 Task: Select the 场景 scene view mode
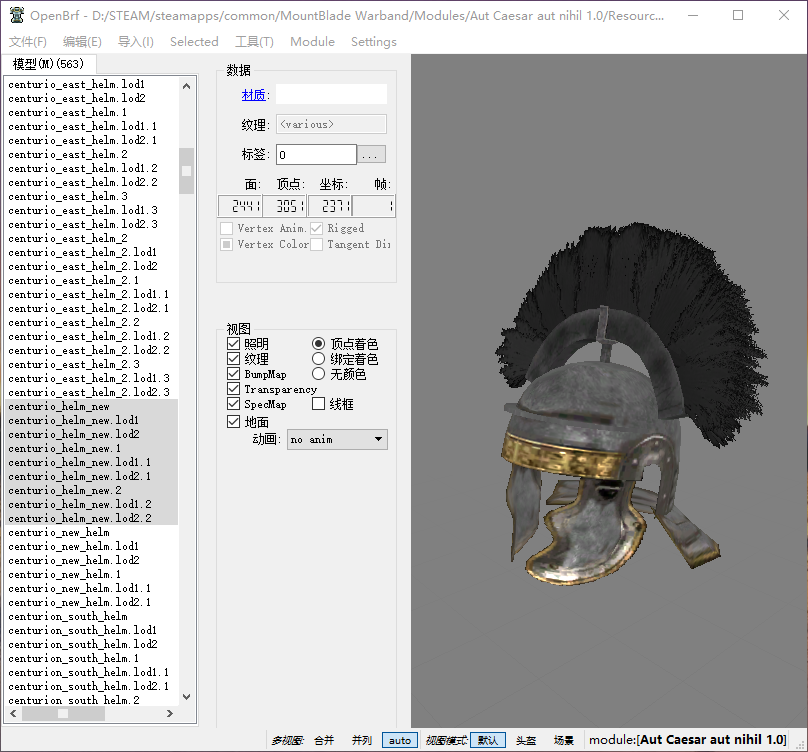click(x=564, y=741)
